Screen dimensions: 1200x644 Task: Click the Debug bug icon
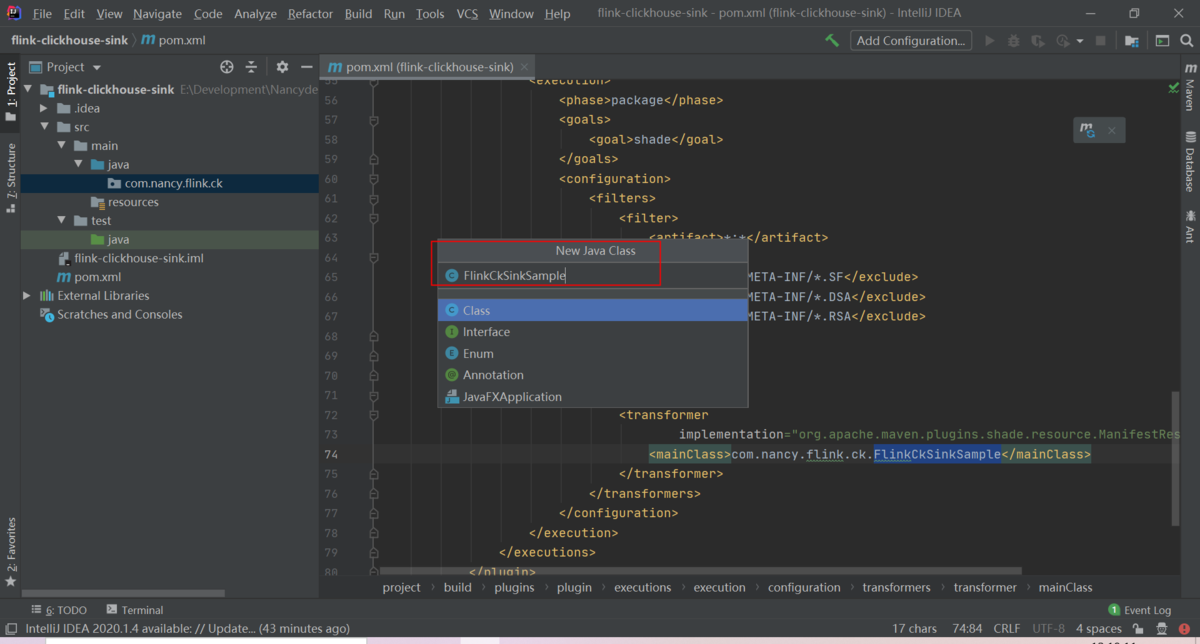1014,41
